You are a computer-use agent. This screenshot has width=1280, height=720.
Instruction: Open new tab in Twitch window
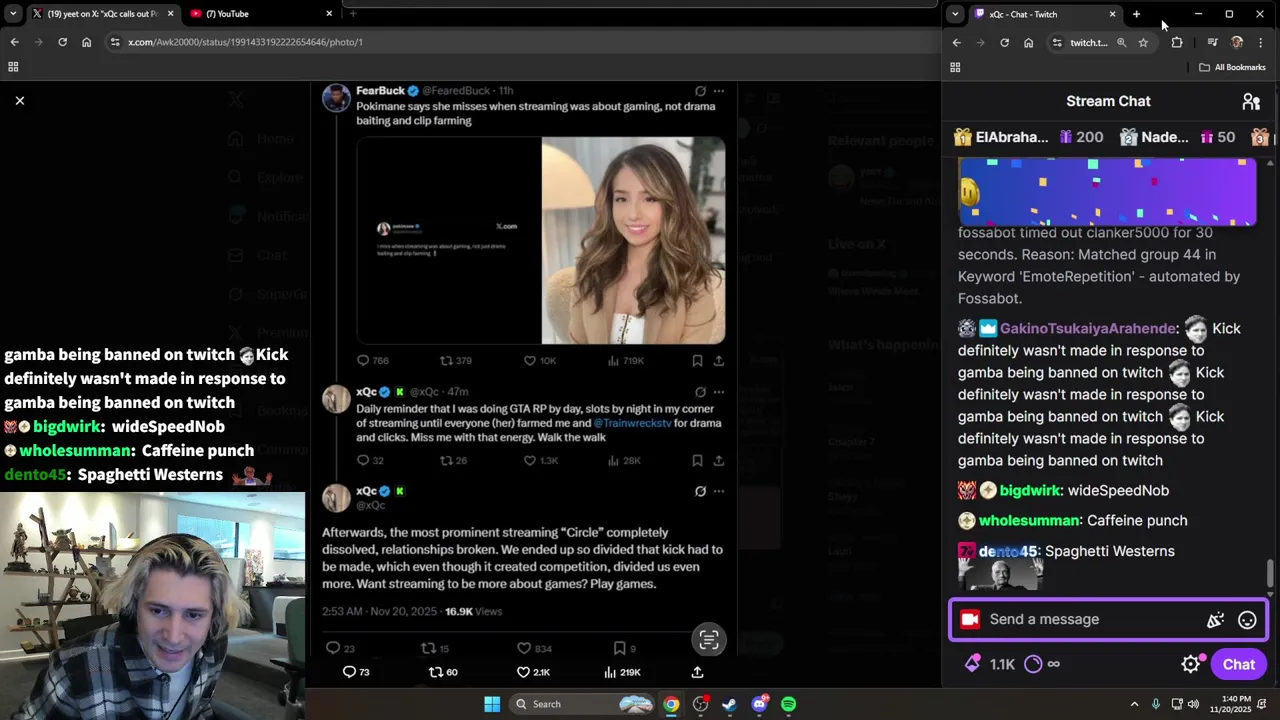[1136, 14]
